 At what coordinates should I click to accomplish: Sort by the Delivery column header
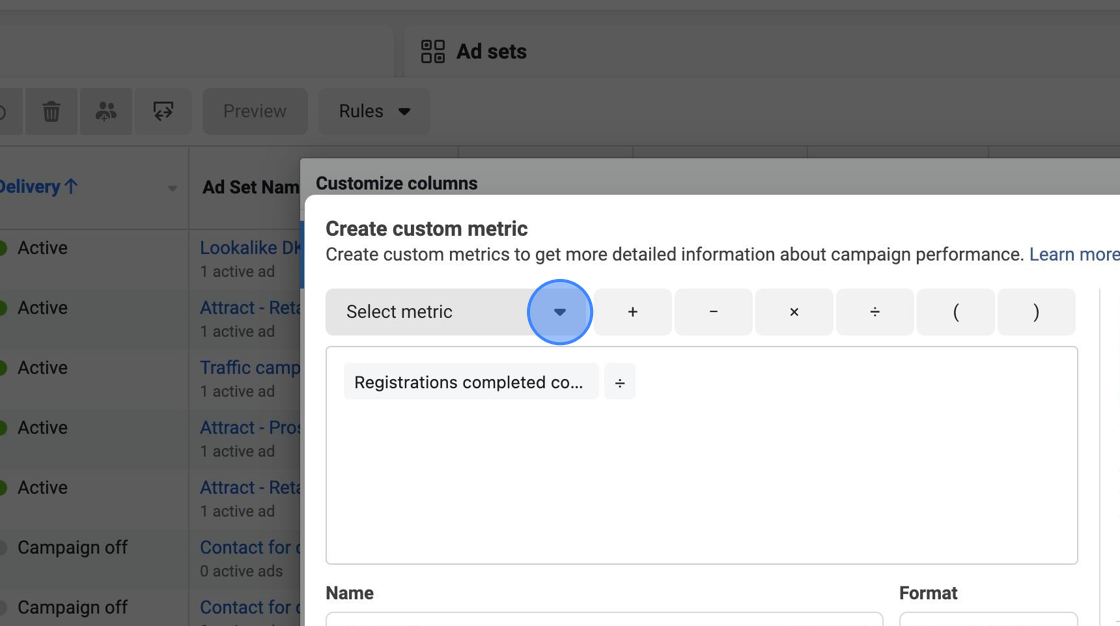tap(40, 186)
